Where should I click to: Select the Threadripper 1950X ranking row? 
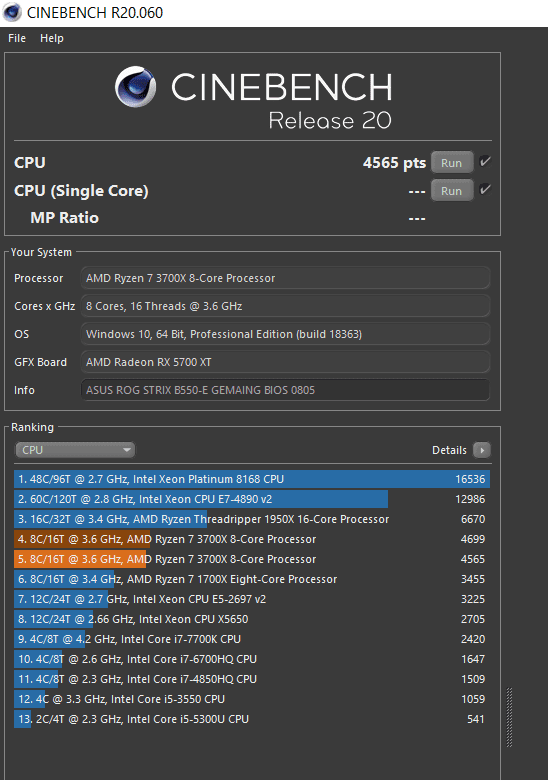[252, 519]
